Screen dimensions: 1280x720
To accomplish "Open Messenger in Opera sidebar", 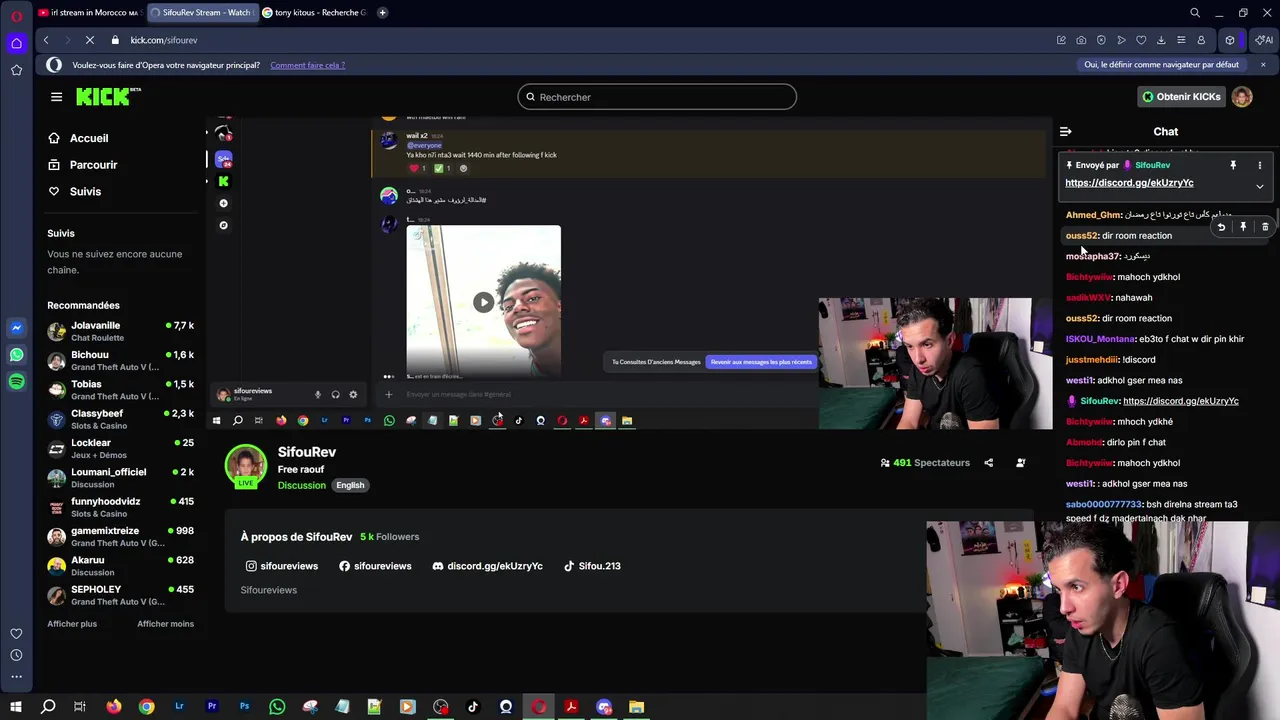I will (16, 328).
